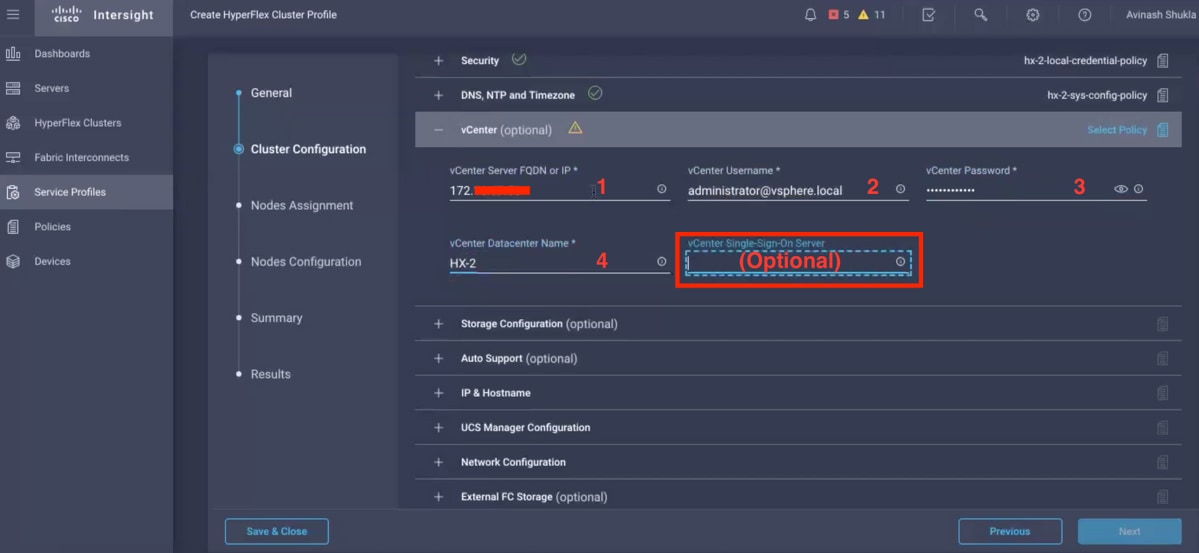Viewport: 1199px width, 553px height.
Task: Click policy icon in Storage Configuration row
Action: coord(1162,324)
